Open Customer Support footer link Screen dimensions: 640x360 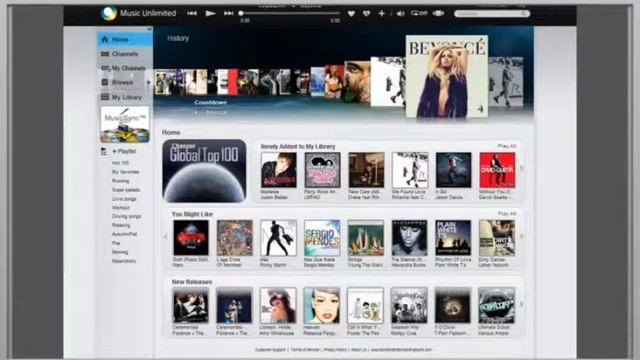[x=270, y=350]
